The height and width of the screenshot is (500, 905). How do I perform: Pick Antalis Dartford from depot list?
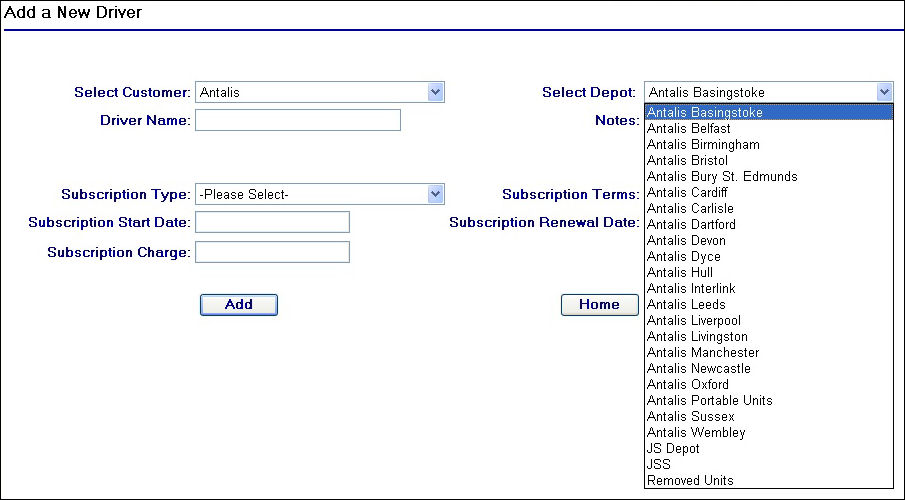coord(769,224)
